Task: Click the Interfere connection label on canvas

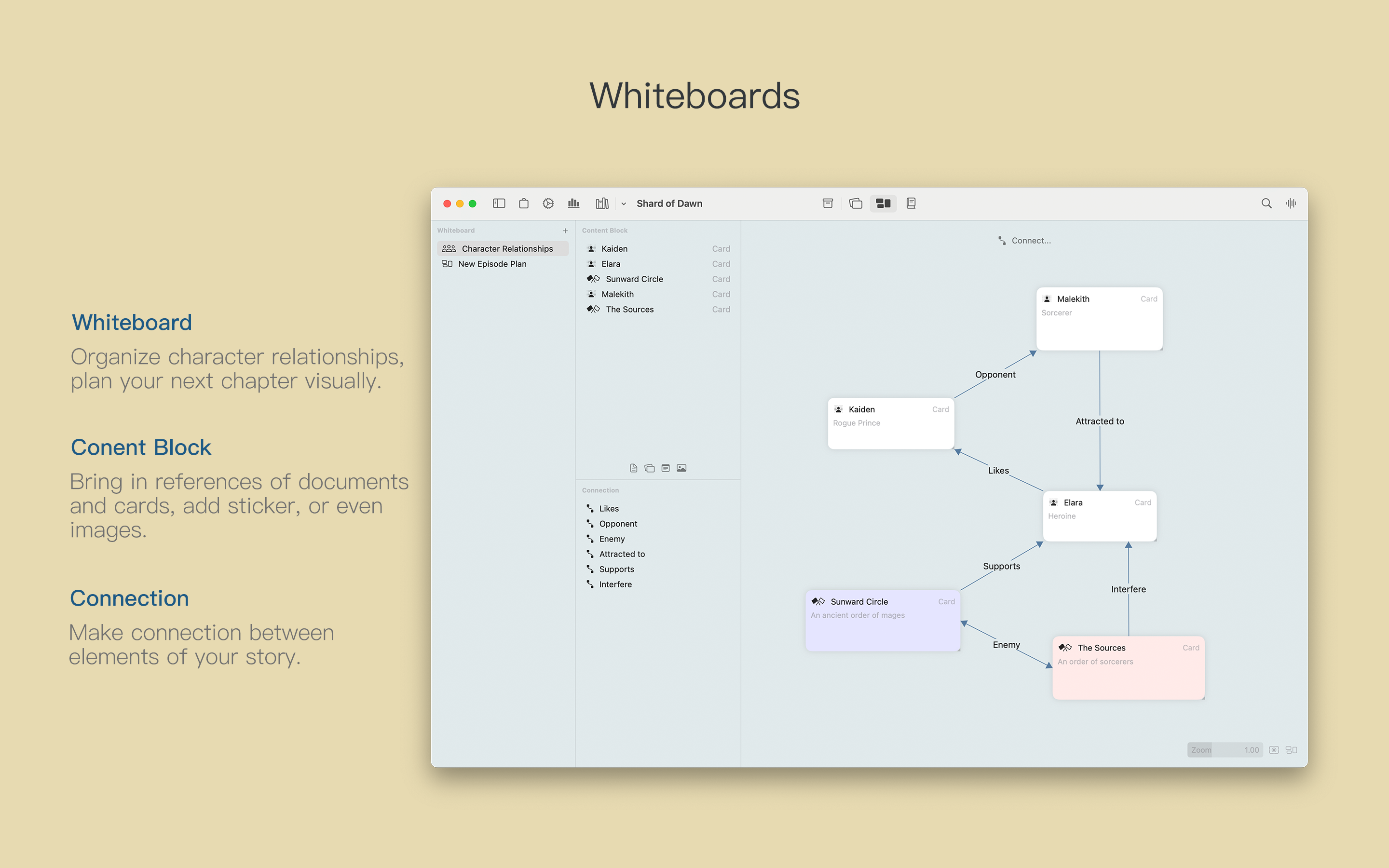Action: [1129, 589]
